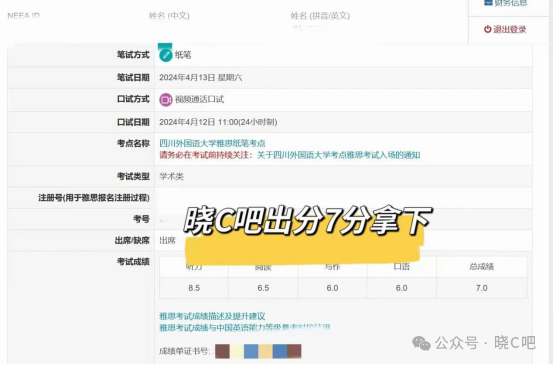554x365 pixels.
Task: Click the purple video 口试 icon
Action: pyautogui.click(x=165, y=100)
